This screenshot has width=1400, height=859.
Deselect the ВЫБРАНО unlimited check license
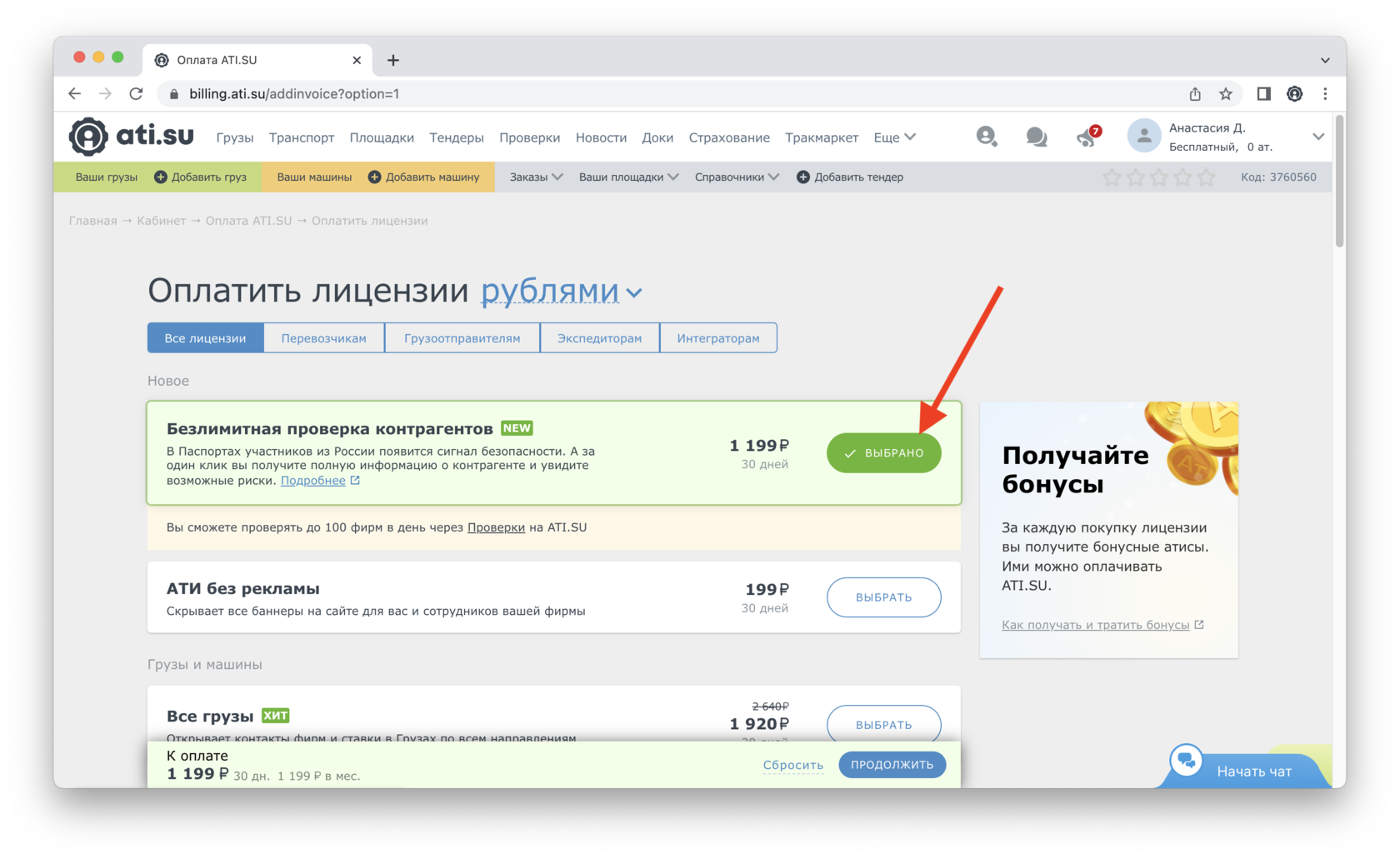click(x=884, y=453)
